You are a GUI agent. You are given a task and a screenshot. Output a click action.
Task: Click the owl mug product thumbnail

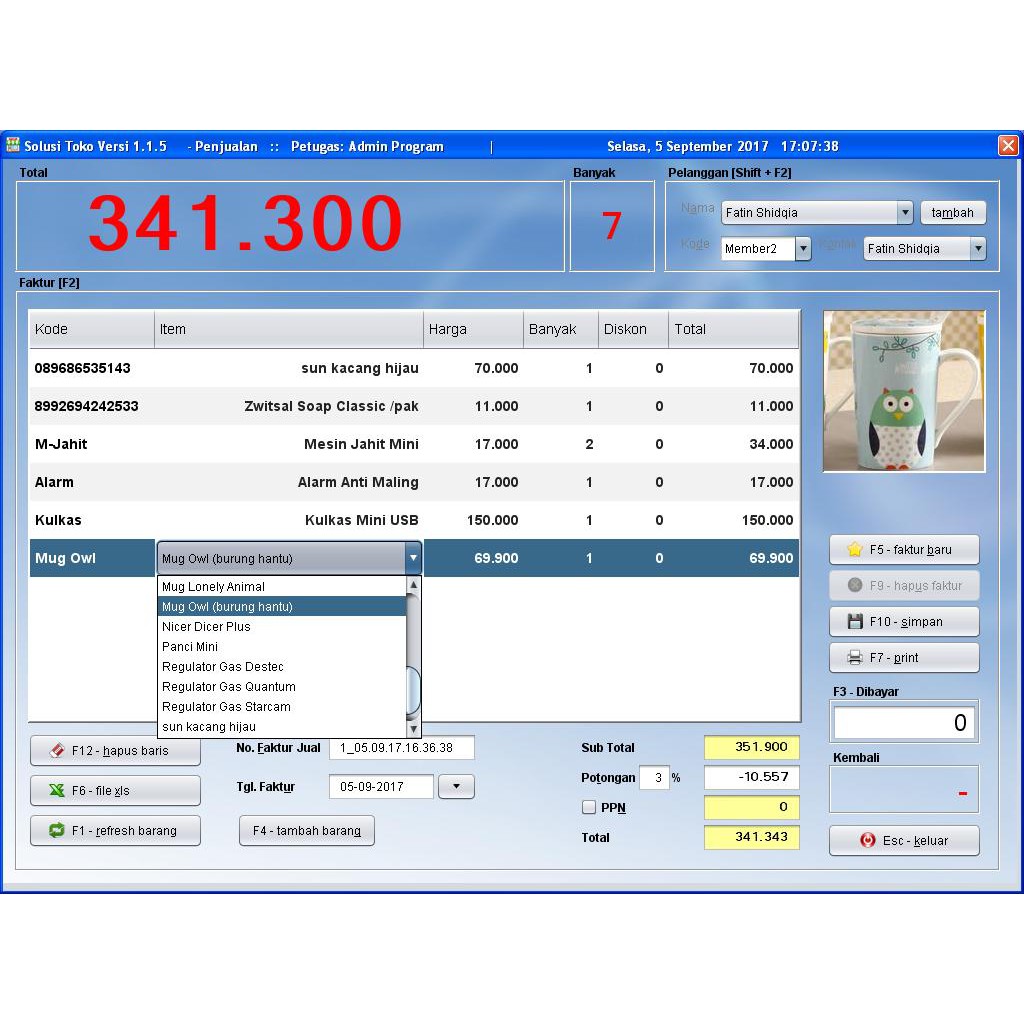click(x=903, y=391)
